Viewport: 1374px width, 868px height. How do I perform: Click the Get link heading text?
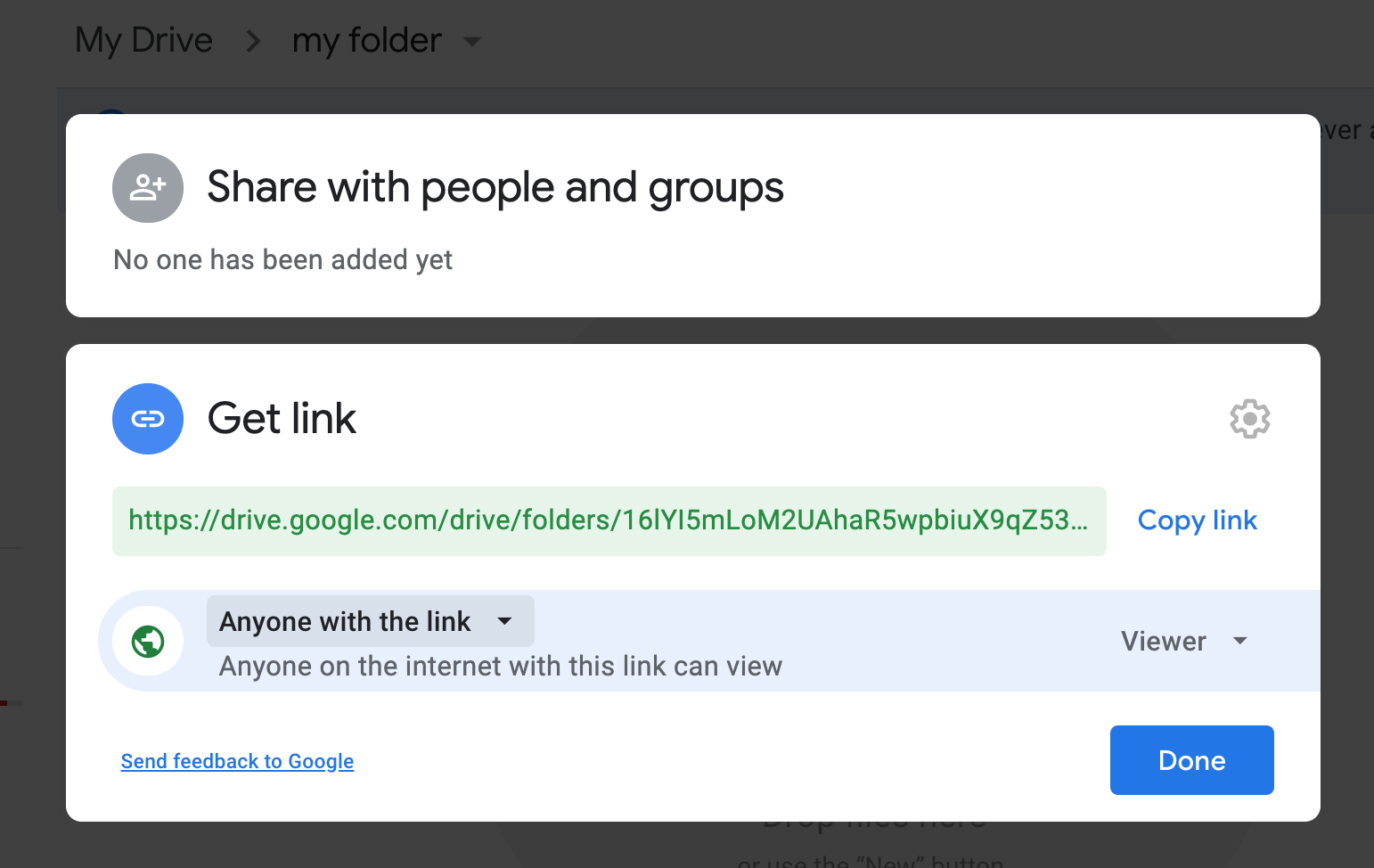click(282, 419)
